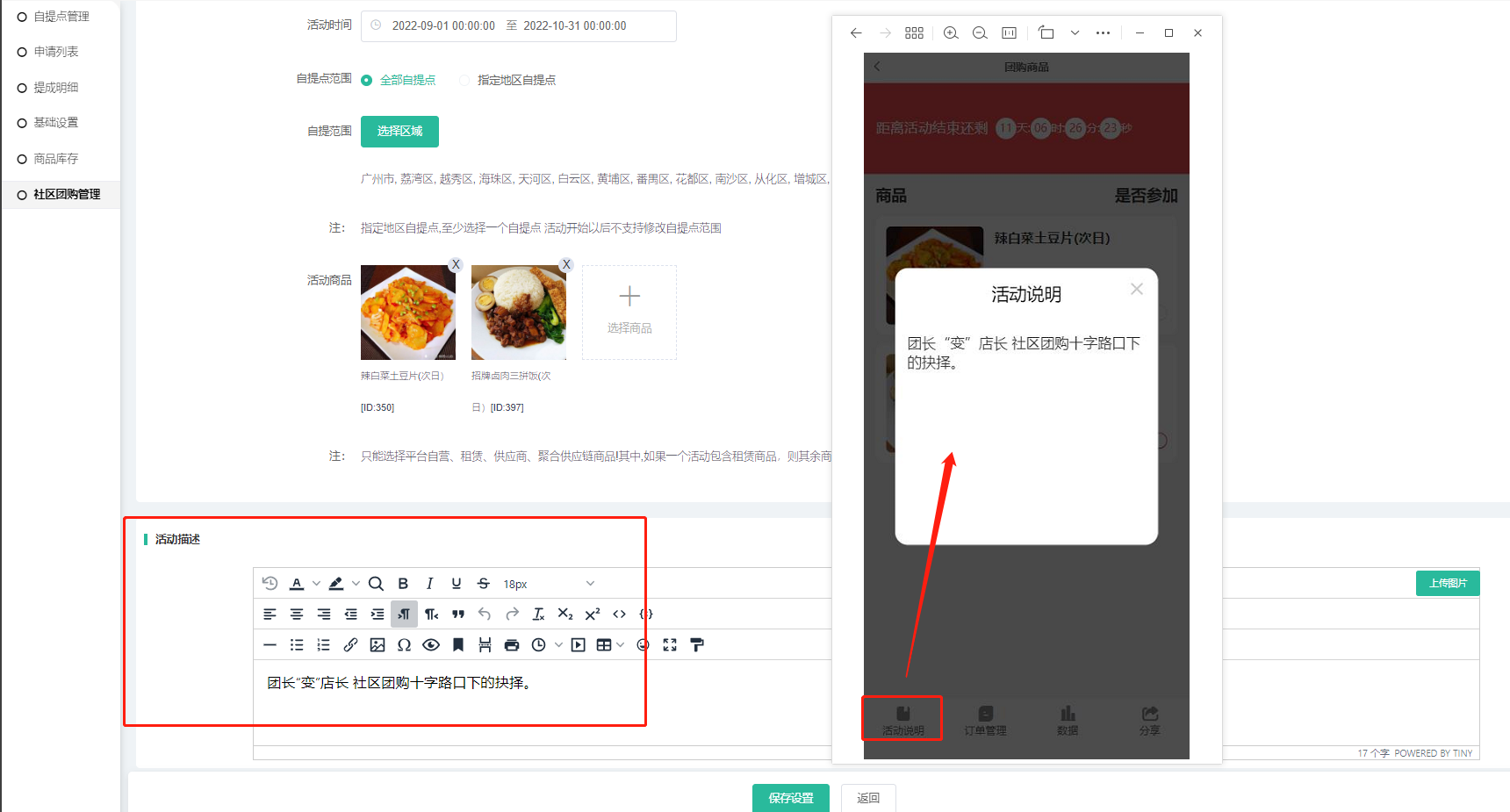
Task: Insert a blockquote in the editor
Action: (x=458, y=614)
